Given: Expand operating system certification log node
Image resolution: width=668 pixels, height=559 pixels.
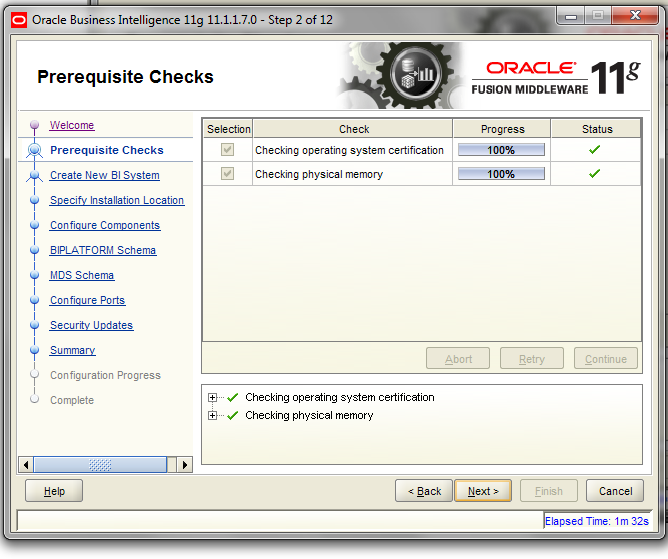Looking at the screenshot, I should coord(212,398).
